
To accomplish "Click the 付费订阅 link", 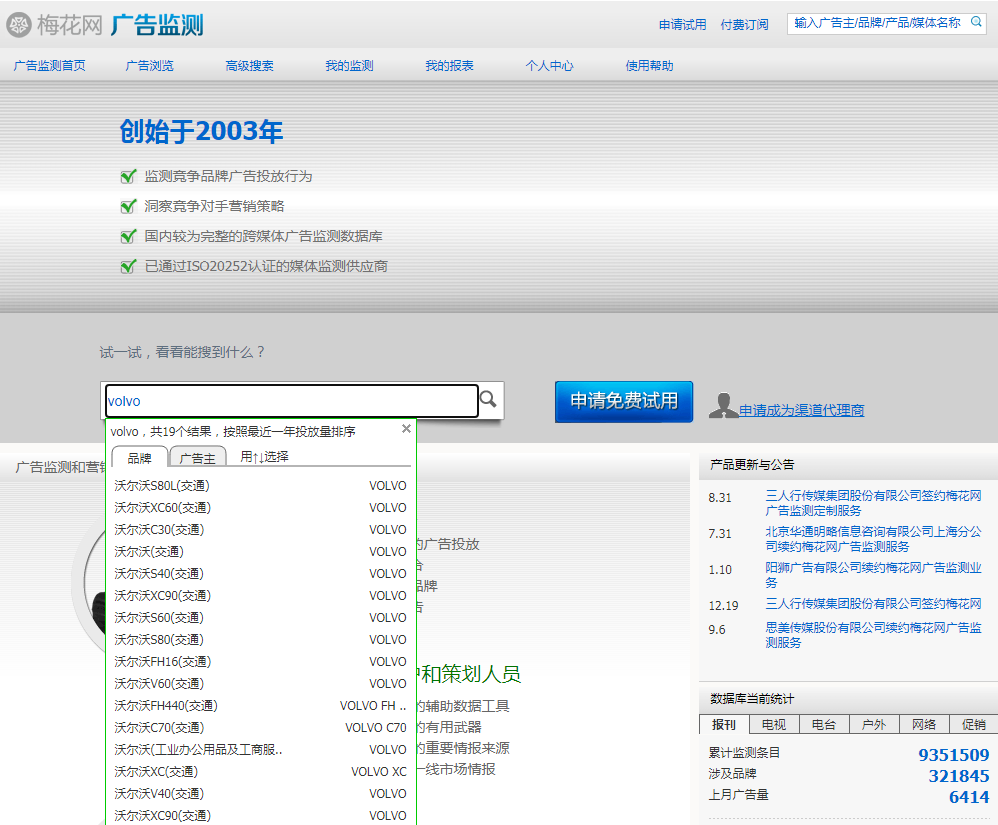I will coord(745,25).
